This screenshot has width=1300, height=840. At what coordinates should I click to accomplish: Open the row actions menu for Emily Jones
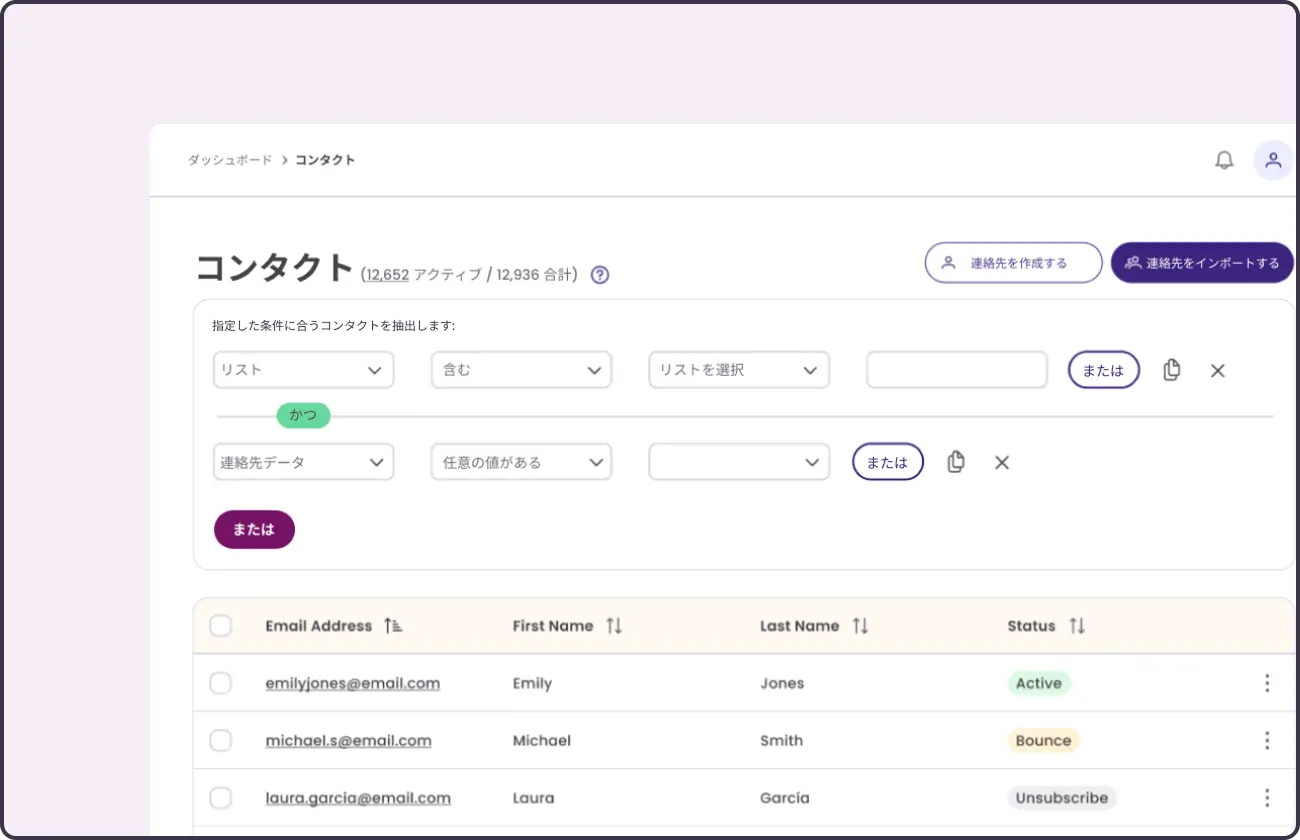point(1267,683)
